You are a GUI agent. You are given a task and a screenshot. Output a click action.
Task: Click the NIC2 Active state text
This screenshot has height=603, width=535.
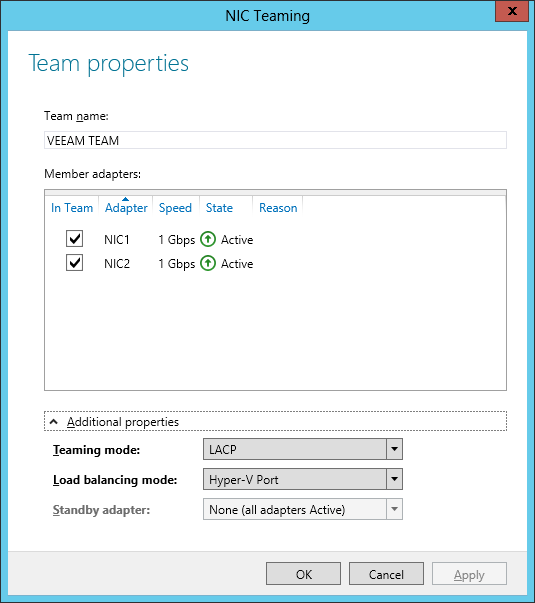[237, 264]
